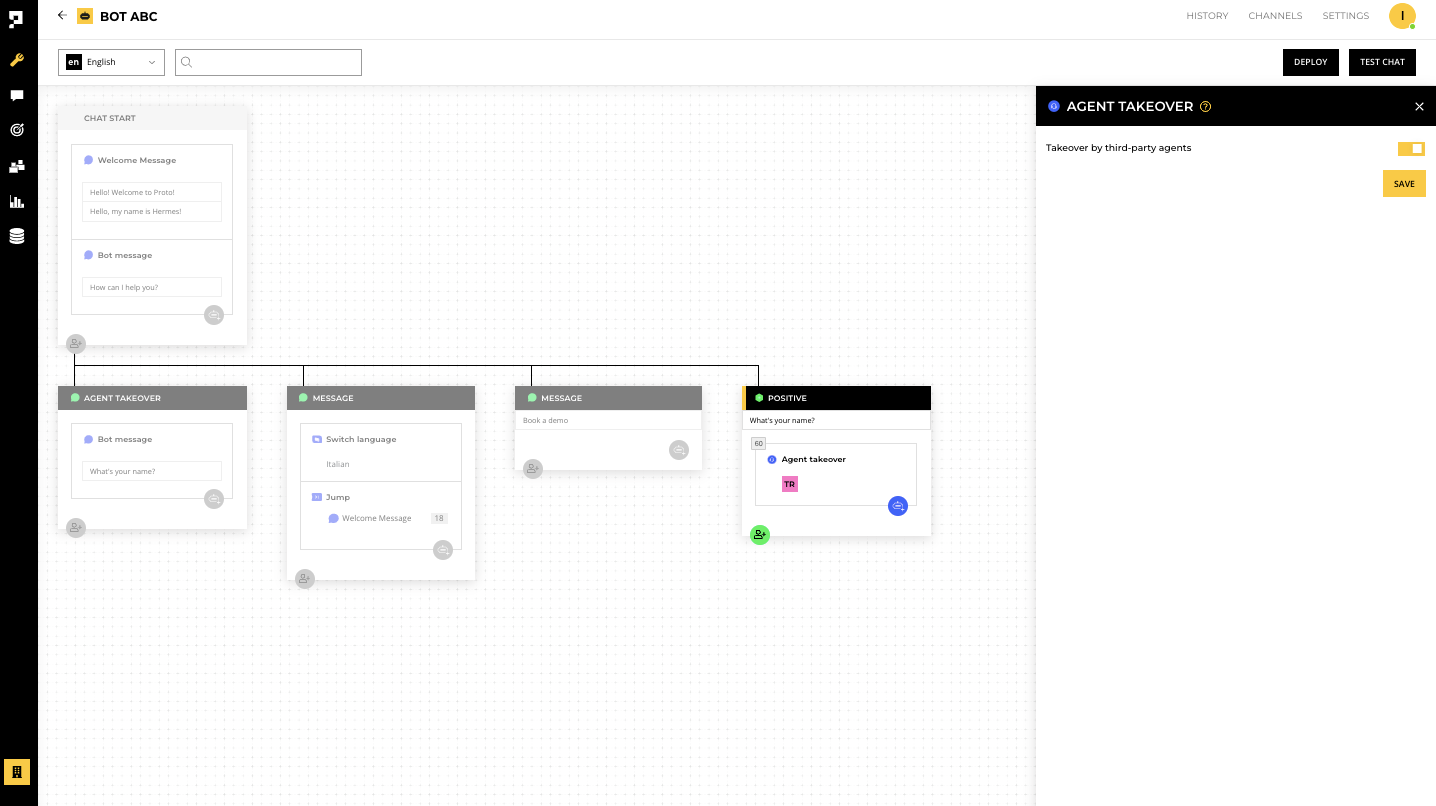Save the agent takeover settings

(x=1404, y=184)
